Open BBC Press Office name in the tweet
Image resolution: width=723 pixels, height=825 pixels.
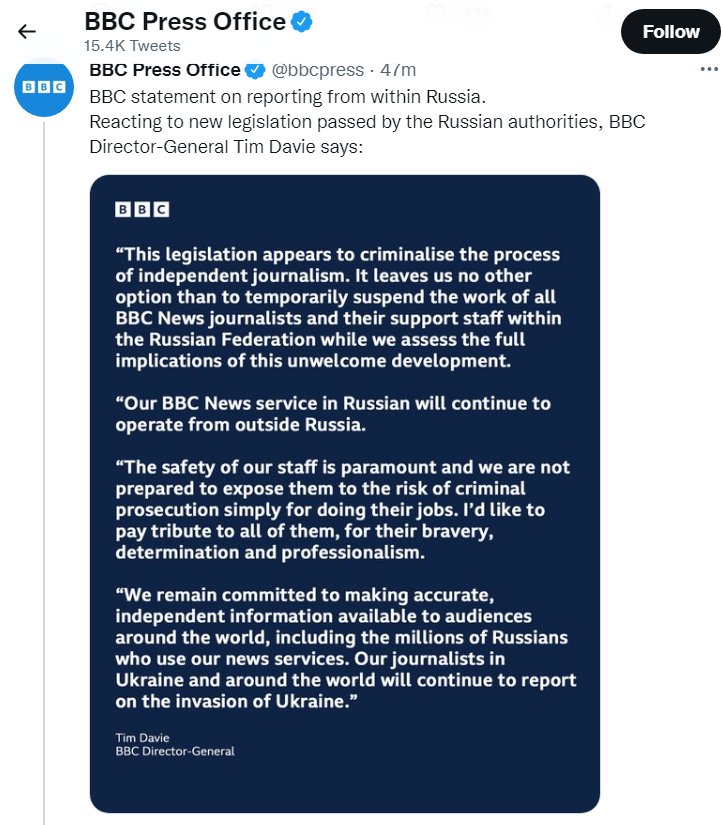point(164,70)
